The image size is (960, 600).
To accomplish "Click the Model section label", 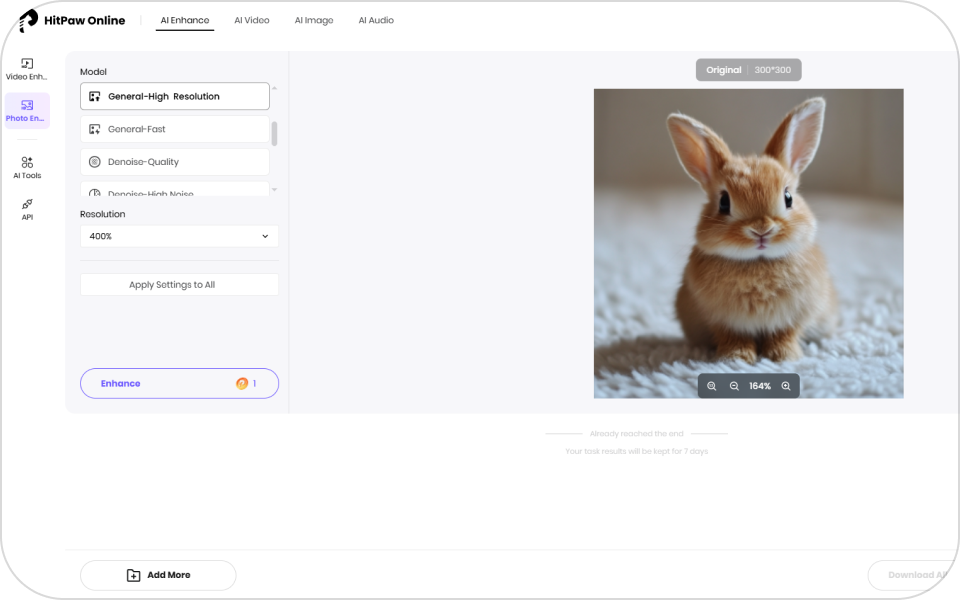I will [93, 72].
